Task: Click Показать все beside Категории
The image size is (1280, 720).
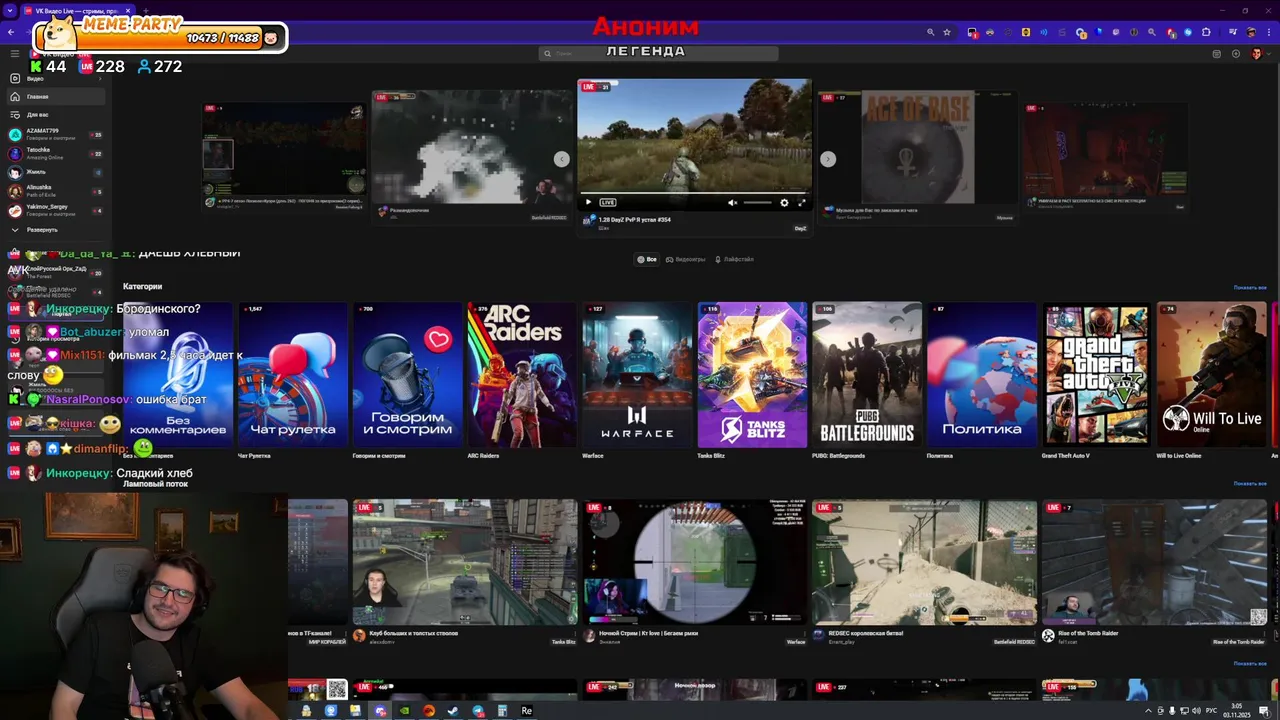Action: (x=1250, y=288)
